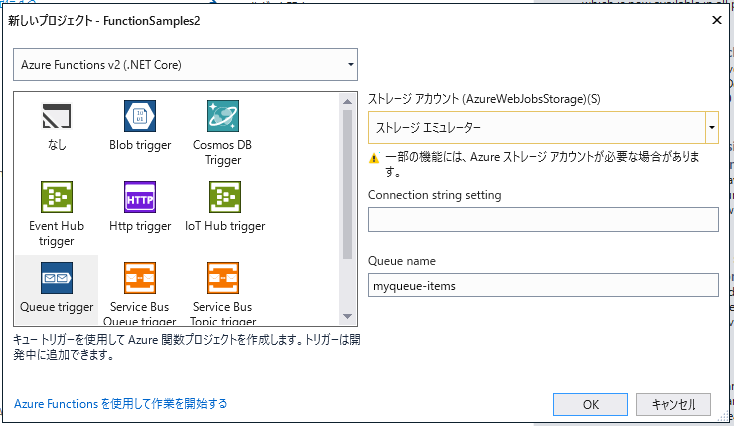Click the Http trigger label text
The height and width of the screenshot is (426, 734).
pos(140,226)
